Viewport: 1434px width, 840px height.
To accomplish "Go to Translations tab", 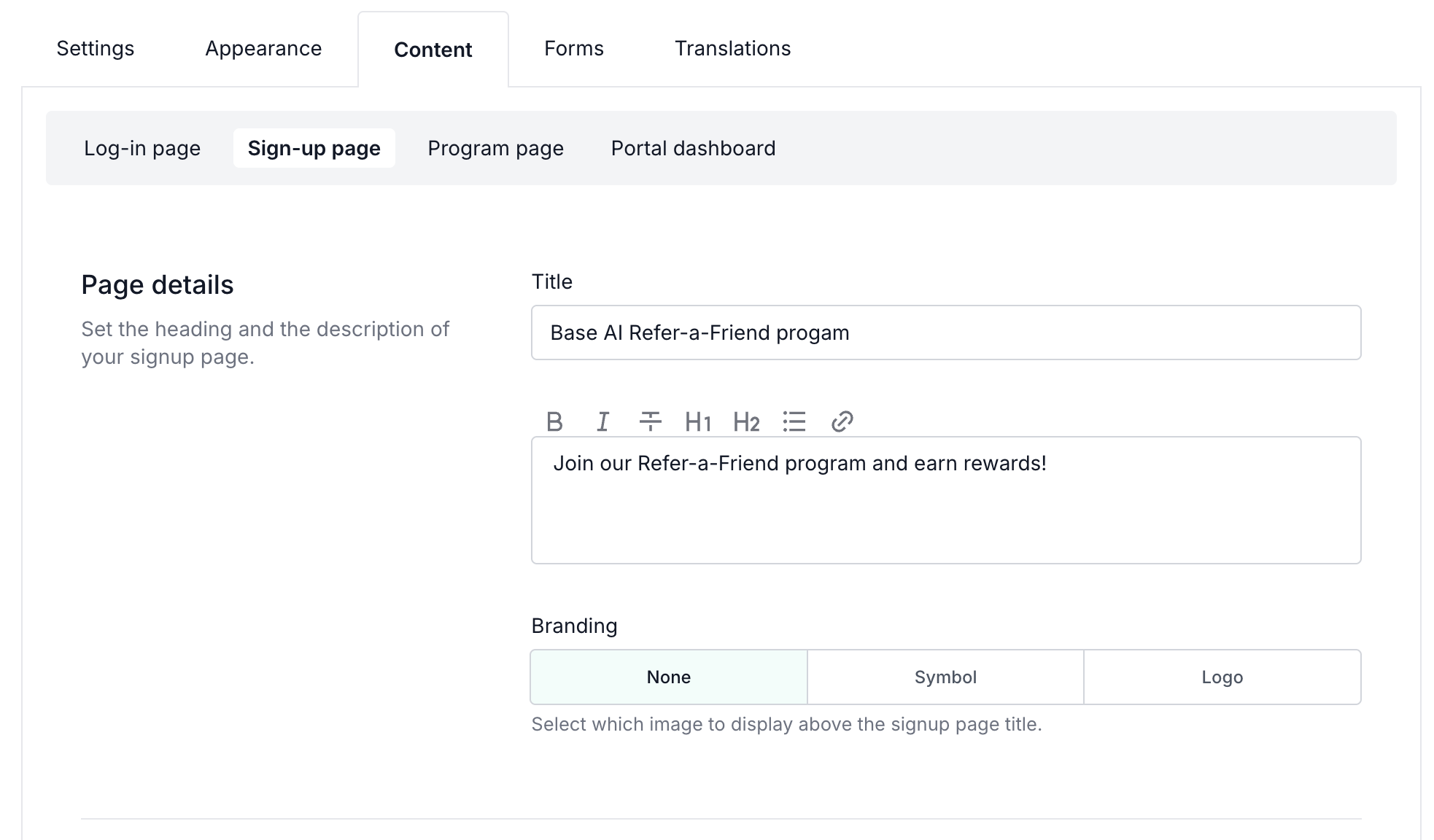I will coord(732,48).
